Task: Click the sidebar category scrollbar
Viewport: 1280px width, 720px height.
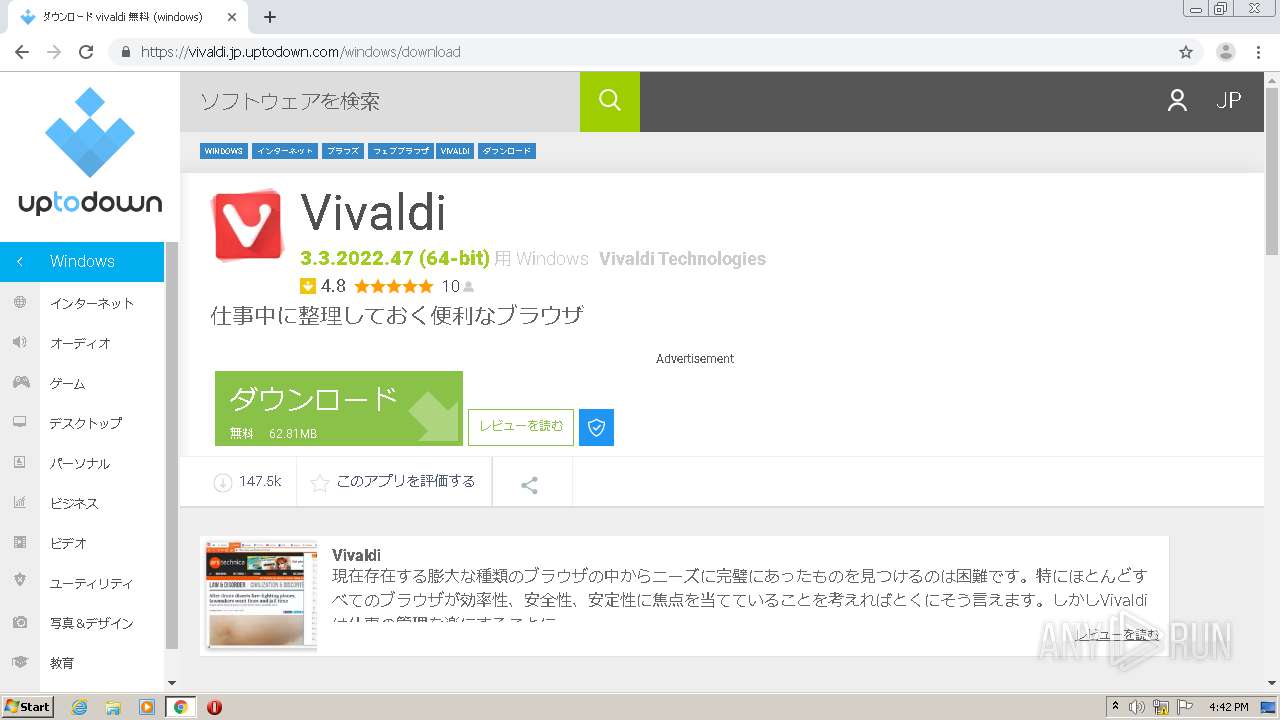Action: click(x=171, y=445)
